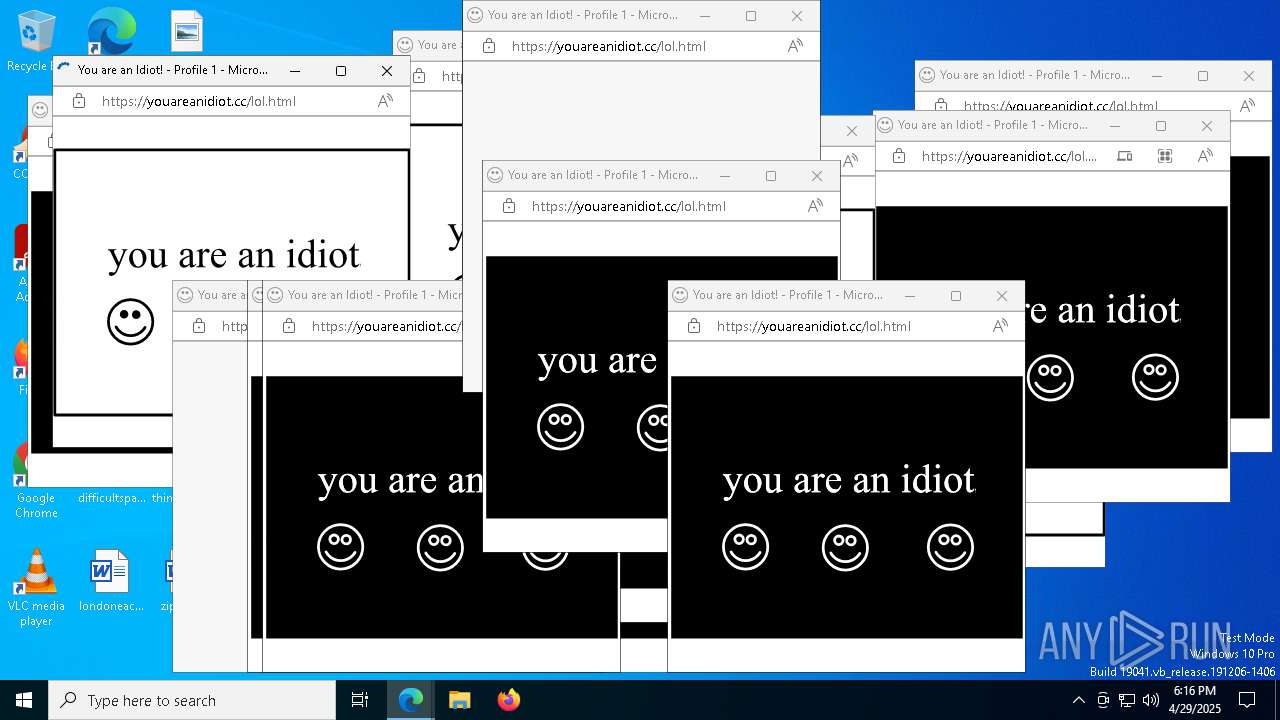This screenshot has height=720, width=1280.
Task: Click the send-to-devices icon in address bar
Action: pyautogui.click(x=1125, y=156)
